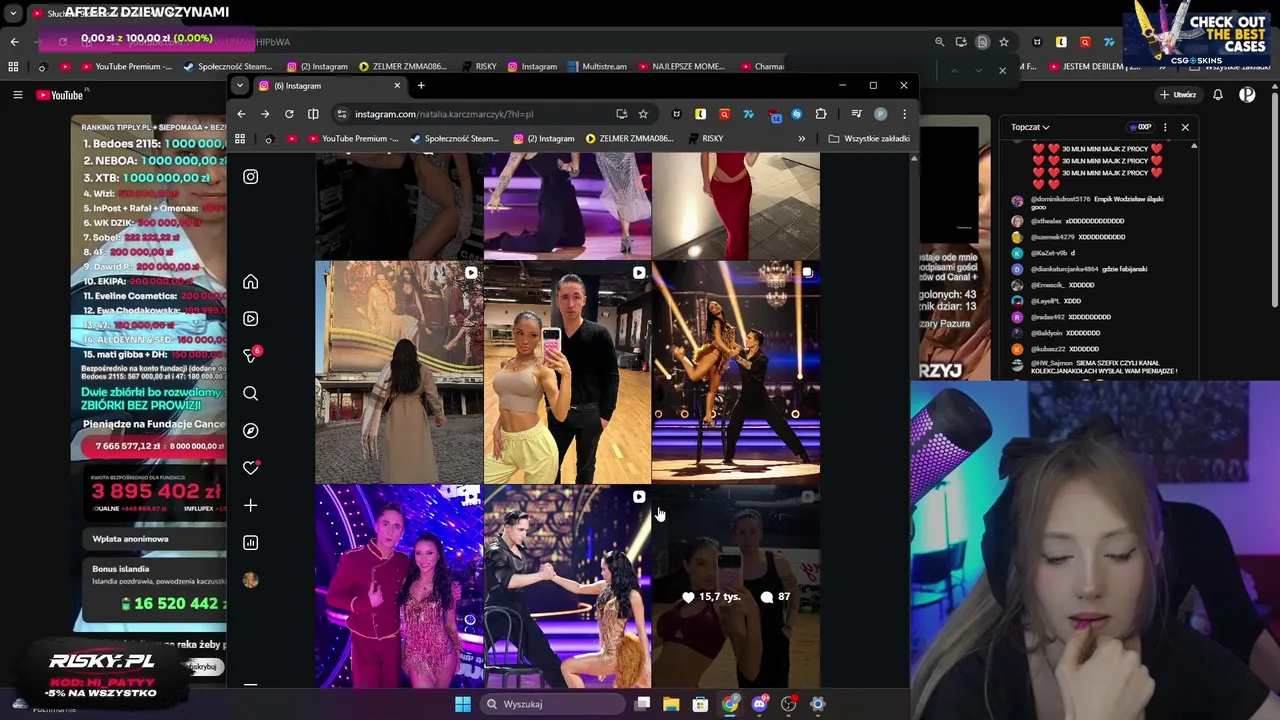Go back in the Instagram browser window
The height and width of the screenshot is (720, 1280).
[241, 114]
